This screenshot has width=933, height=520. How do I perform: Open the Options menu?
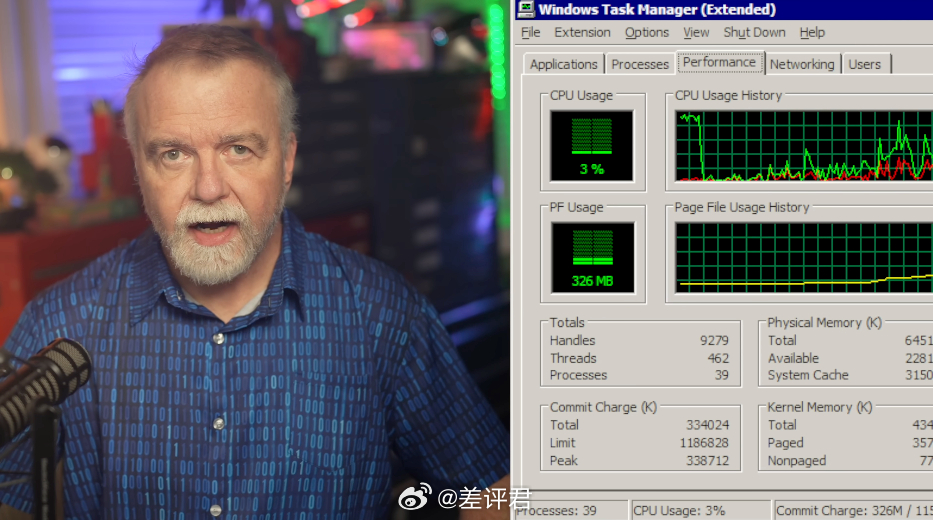tap(647, 32)
